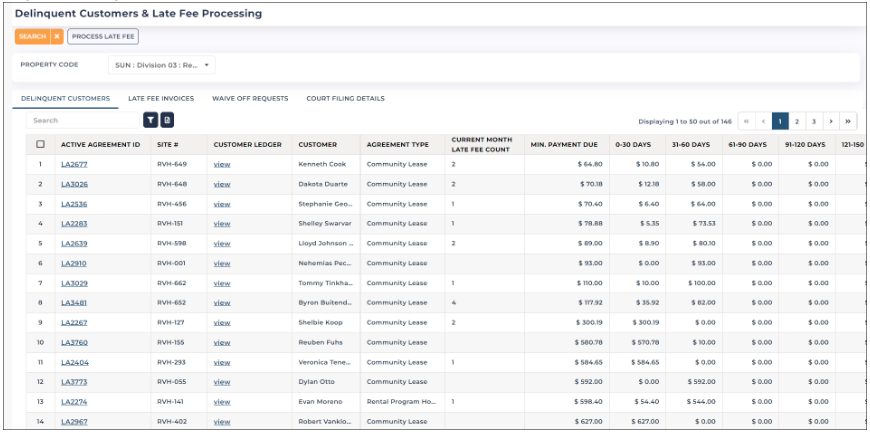Go to the first page of results
This screenshot has height=434, width=870.
click(x=747, y=121)
